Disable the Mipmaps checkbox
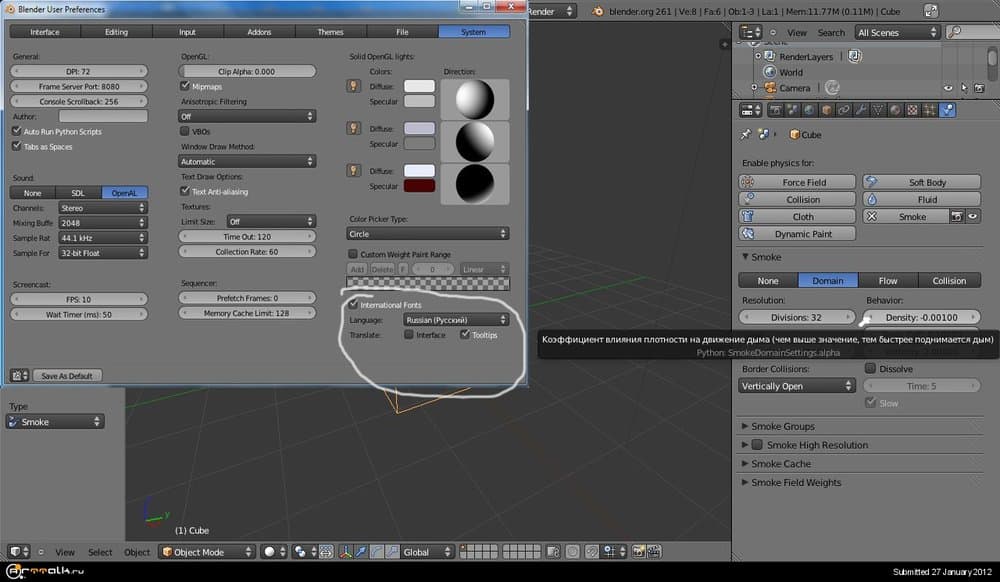Image resolution: width=1000 pixels, height=582 pixels. (185, 87)
